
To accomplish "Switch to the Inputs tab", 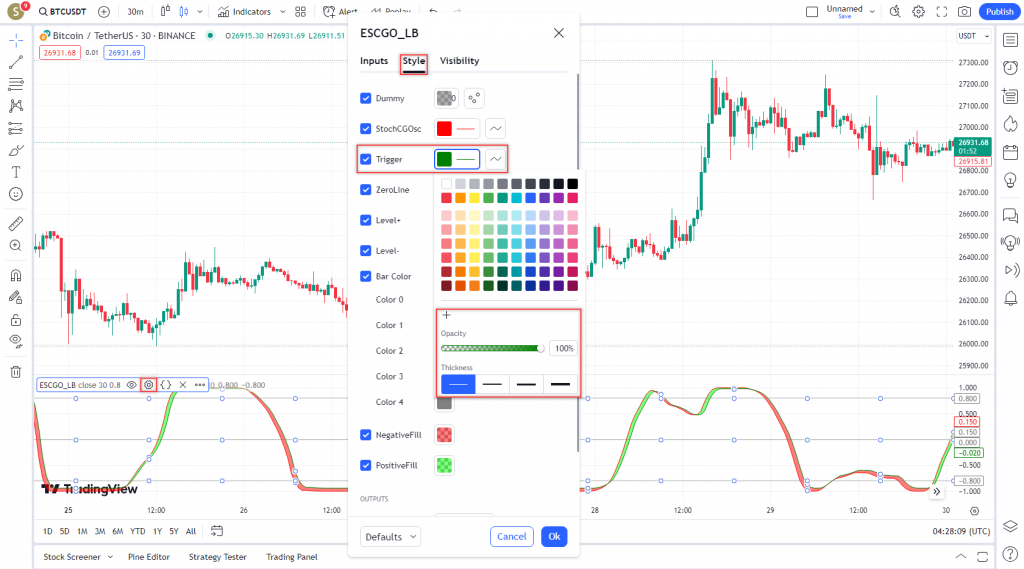I will 374,61.
